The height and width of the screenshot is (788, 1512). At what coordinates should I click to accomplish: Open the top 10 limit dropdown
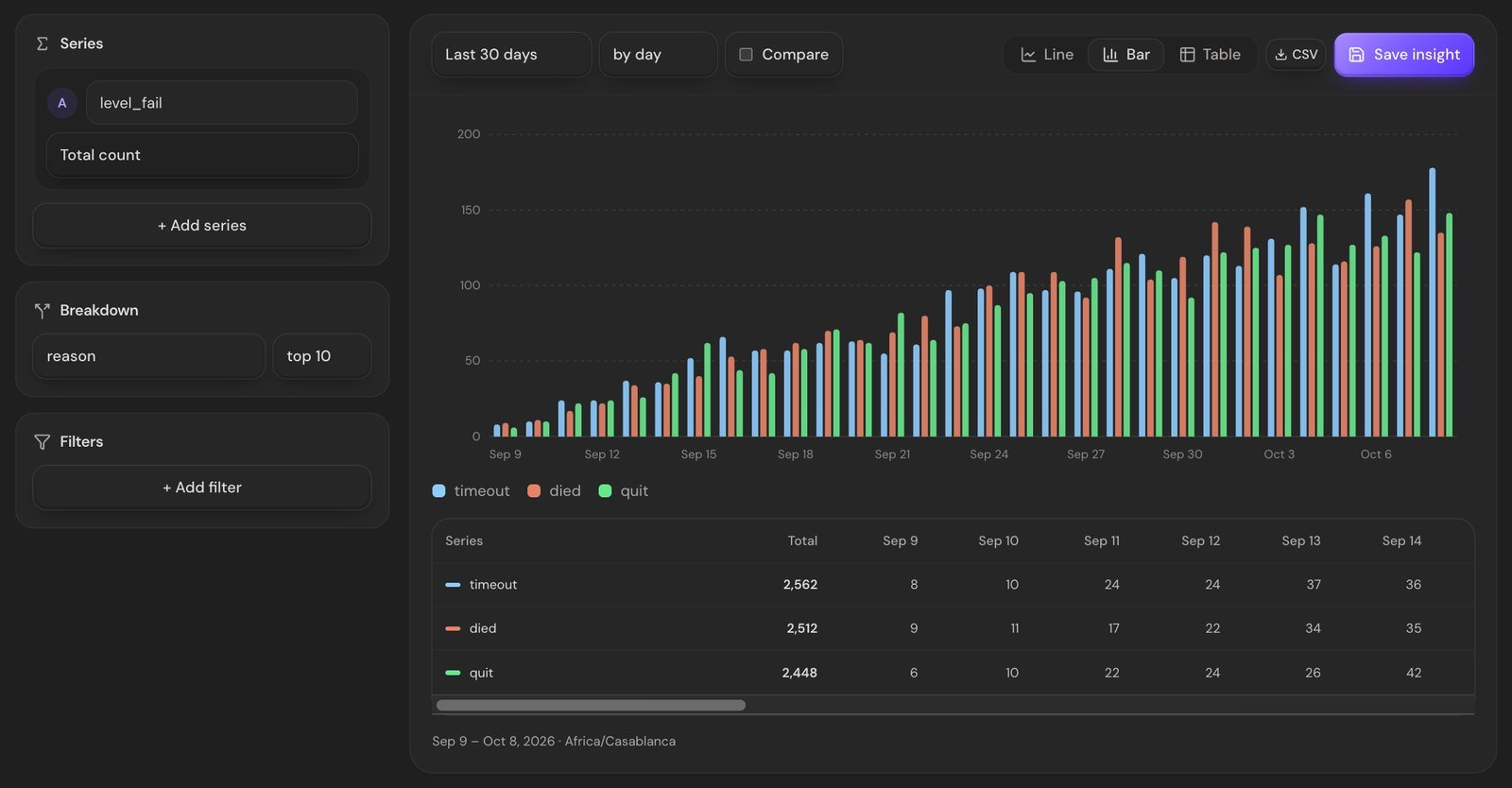tap(321, 356)
